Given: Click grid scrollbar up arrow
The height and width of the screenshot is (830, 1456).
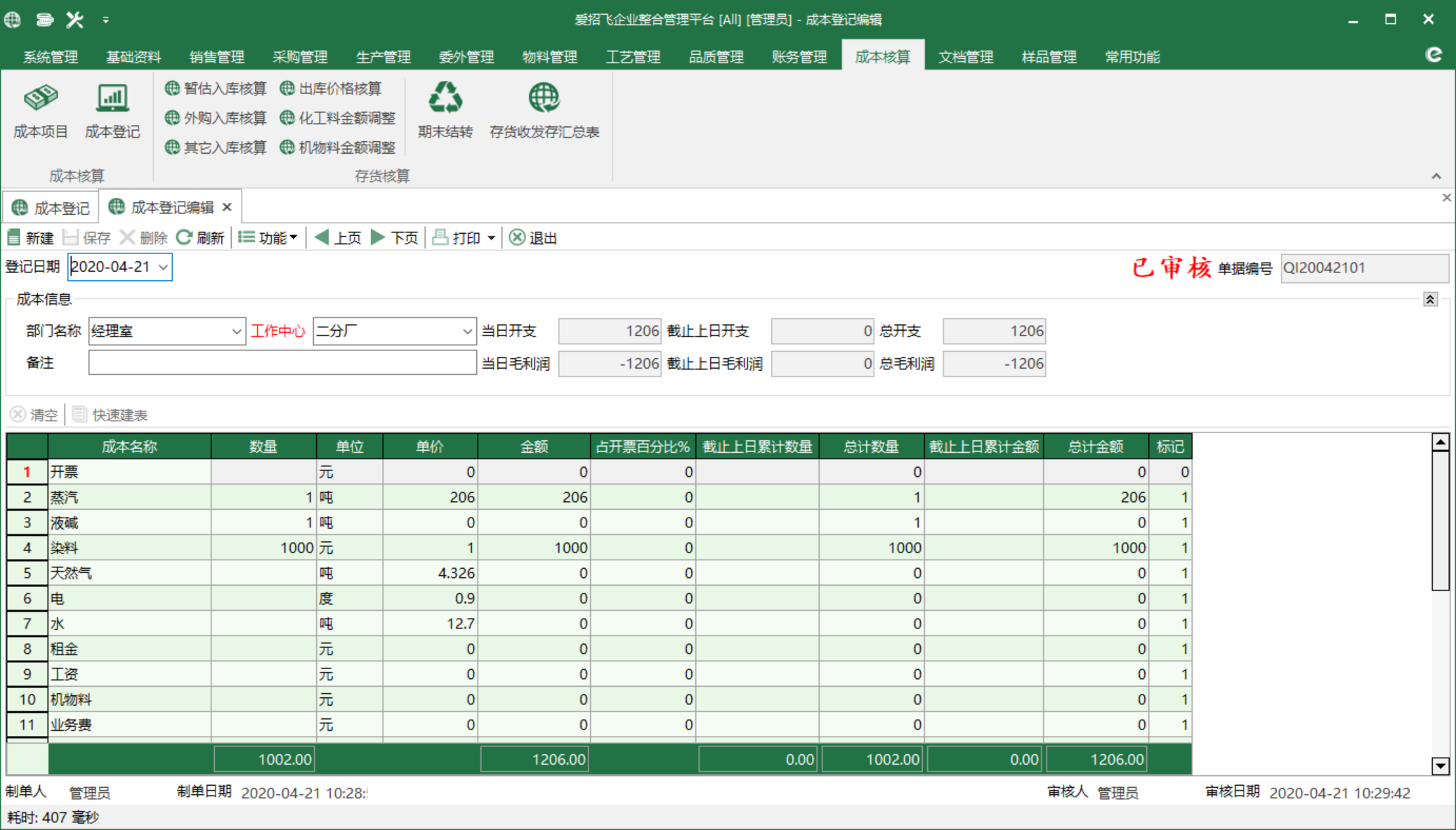Looking at the screenshot, I should point(1441,442).
